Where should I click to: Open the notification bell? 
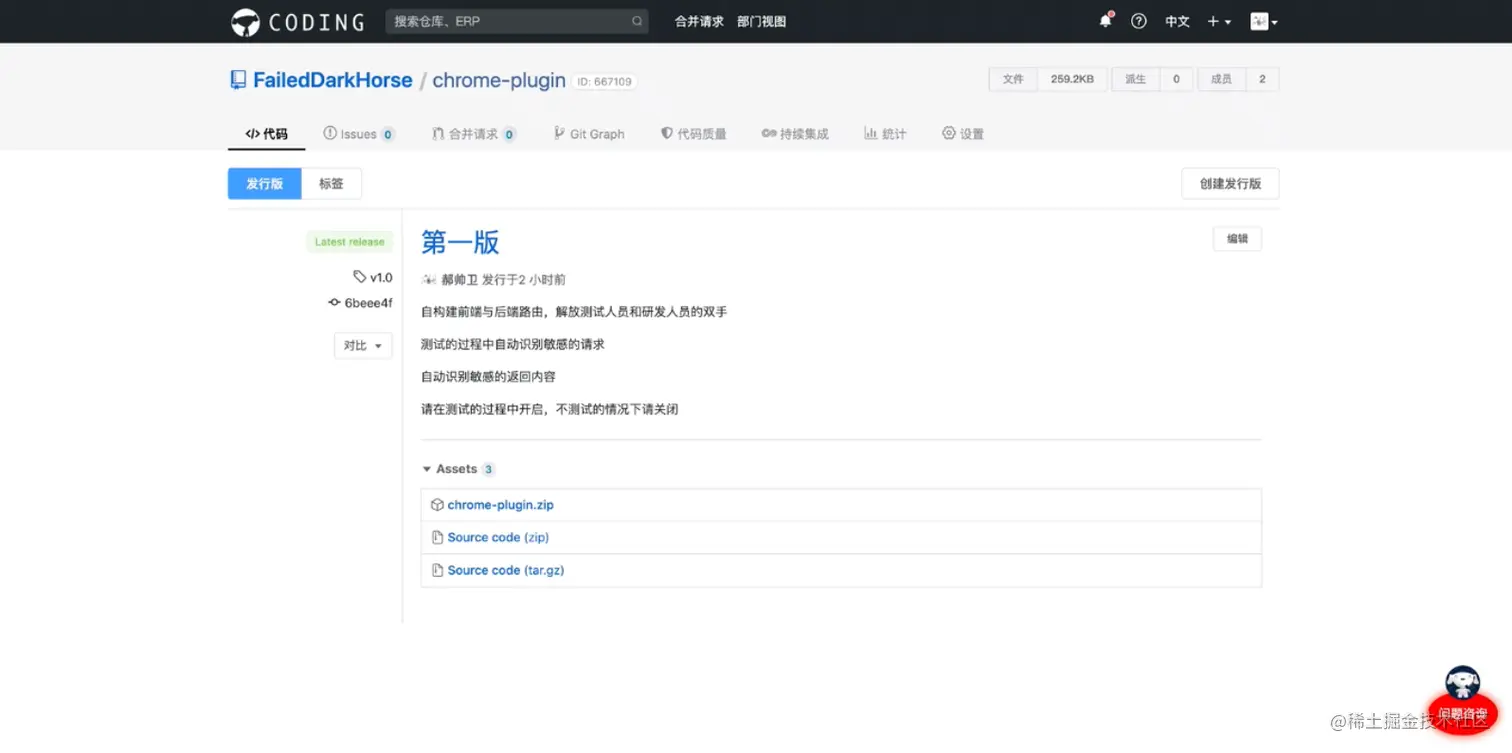click(1105, 21)
